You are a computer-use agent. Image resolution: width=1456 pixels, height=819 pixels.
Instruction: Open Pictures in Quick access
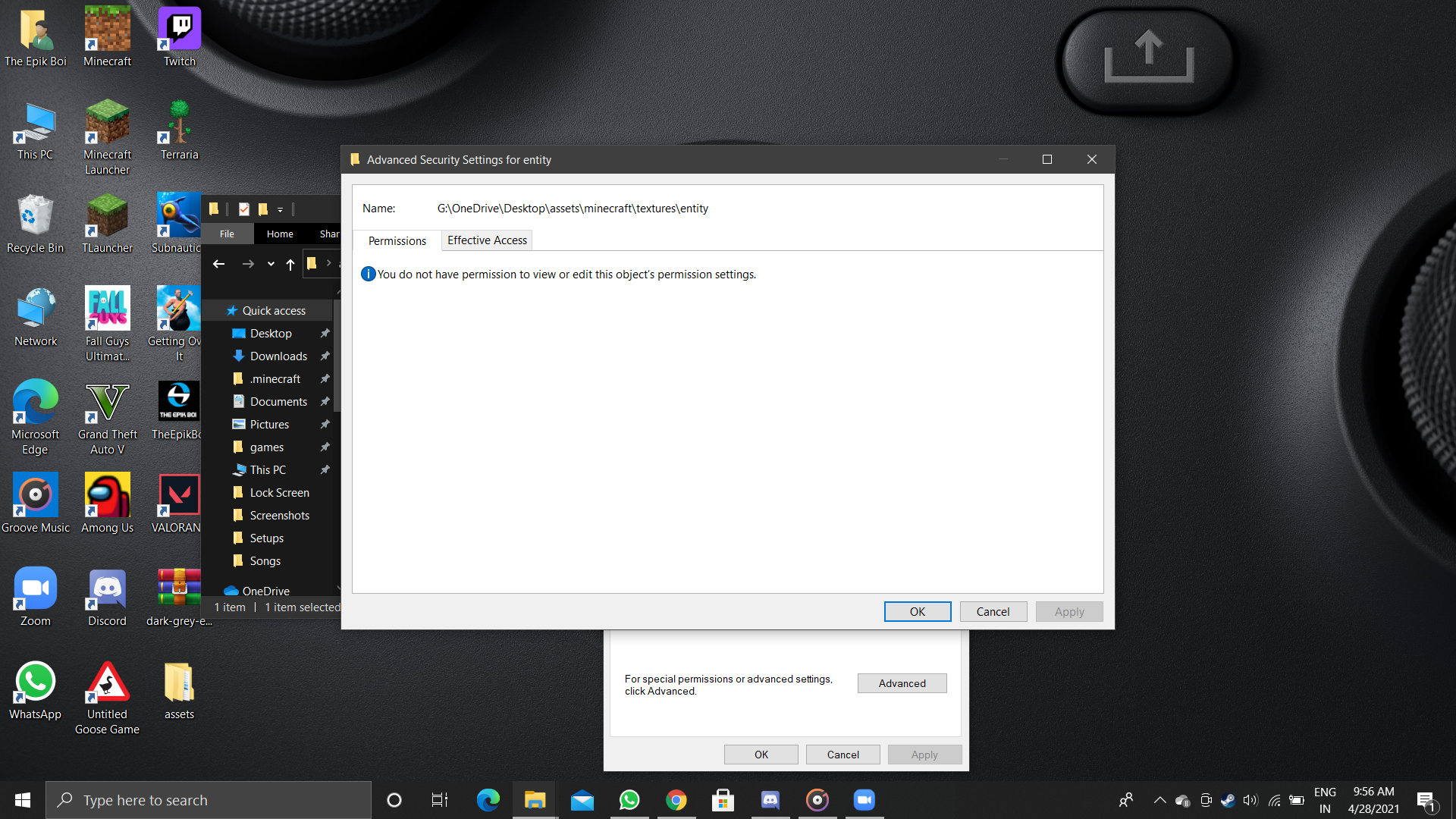tap(269, 425)
